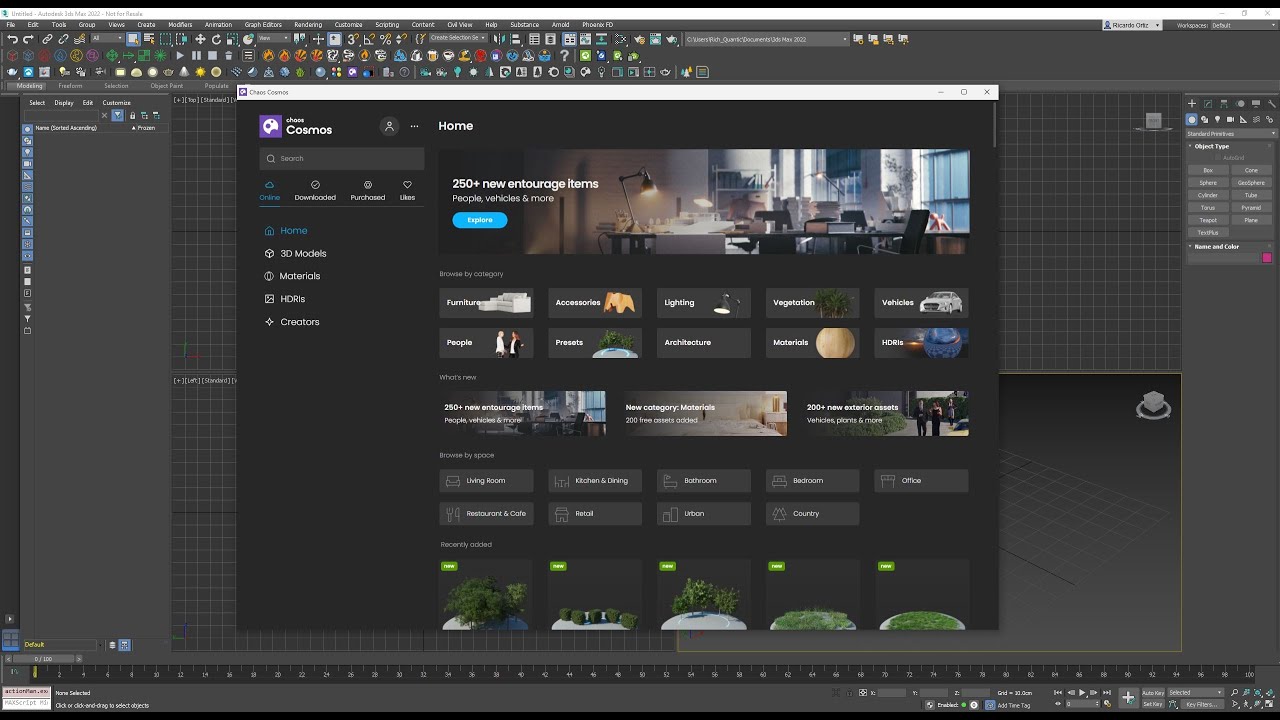Open the Standard Primitives dropdown
Image resolution: width=1280 pixels, height=720 pixels.
point(1231,133)
